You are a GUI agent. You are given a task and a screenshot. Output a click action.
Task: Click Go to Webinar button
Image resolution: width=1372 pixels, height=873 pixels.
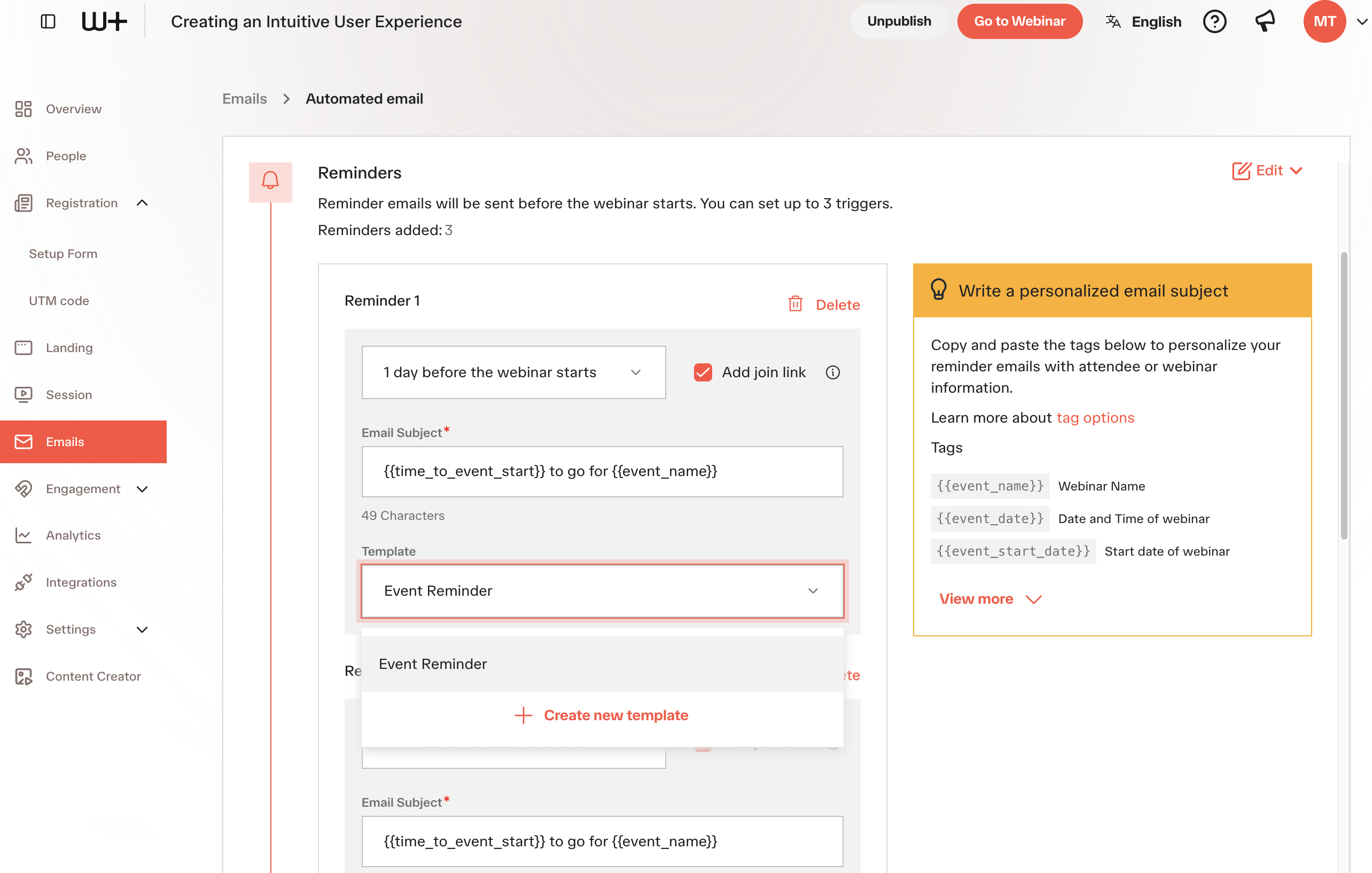pos(1019,22)
